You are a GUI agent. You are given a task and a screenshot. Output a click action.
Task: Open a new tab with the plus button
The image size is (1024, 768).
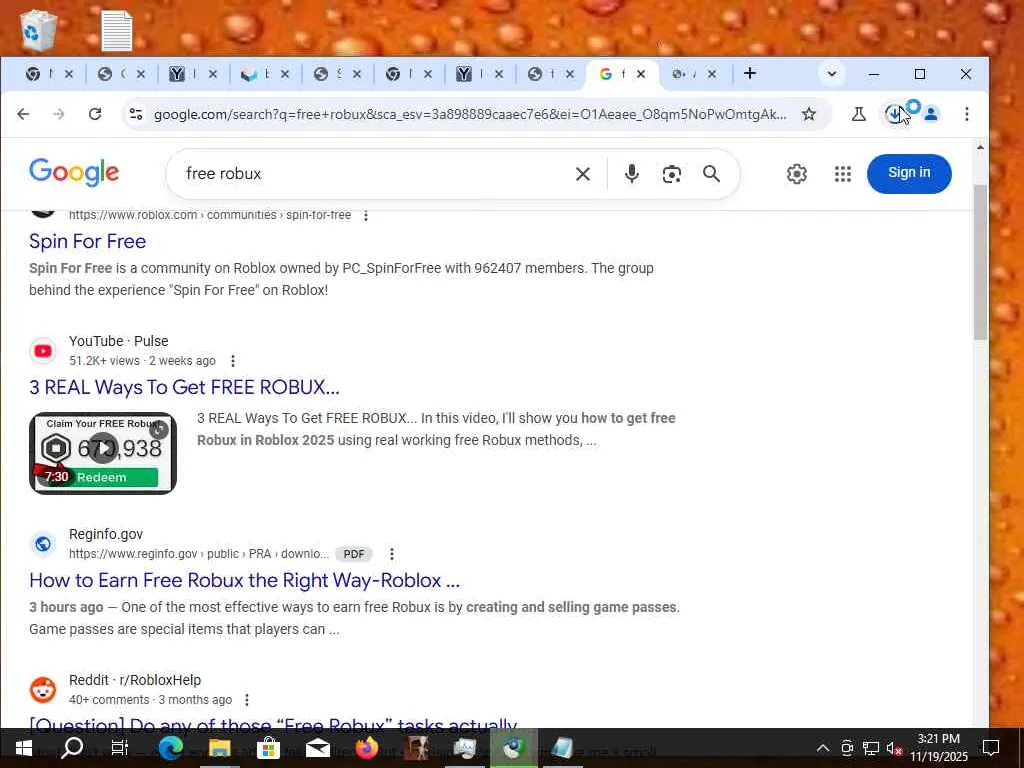point(750,73)
